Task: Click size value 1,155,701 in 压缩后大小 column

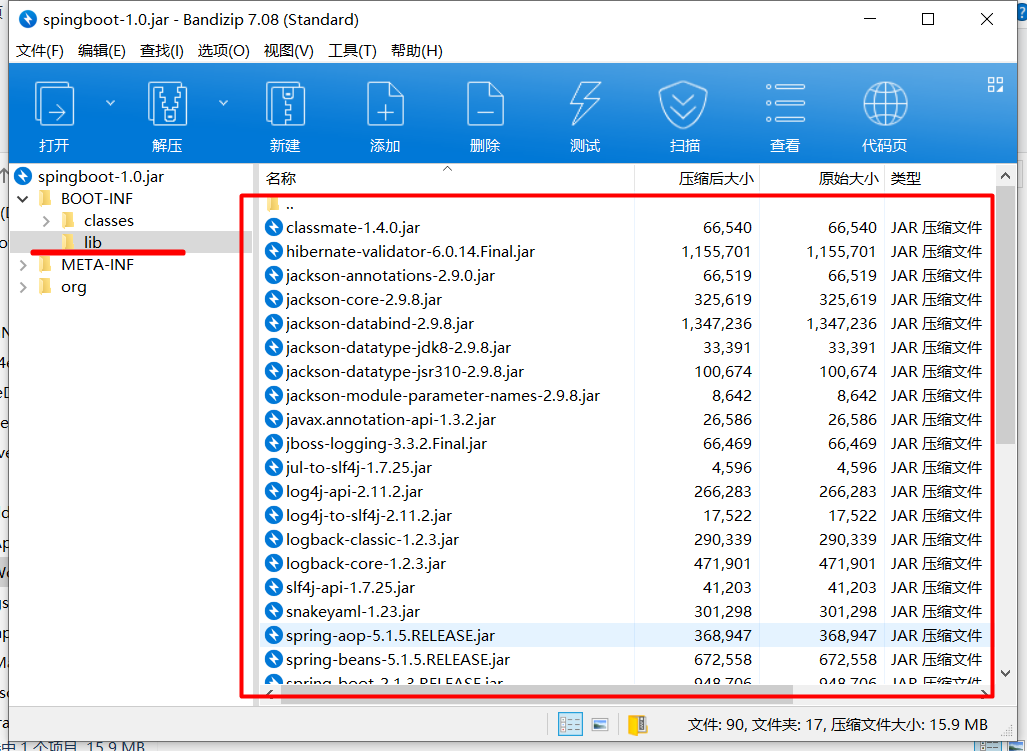Action: tap(716, 251)
